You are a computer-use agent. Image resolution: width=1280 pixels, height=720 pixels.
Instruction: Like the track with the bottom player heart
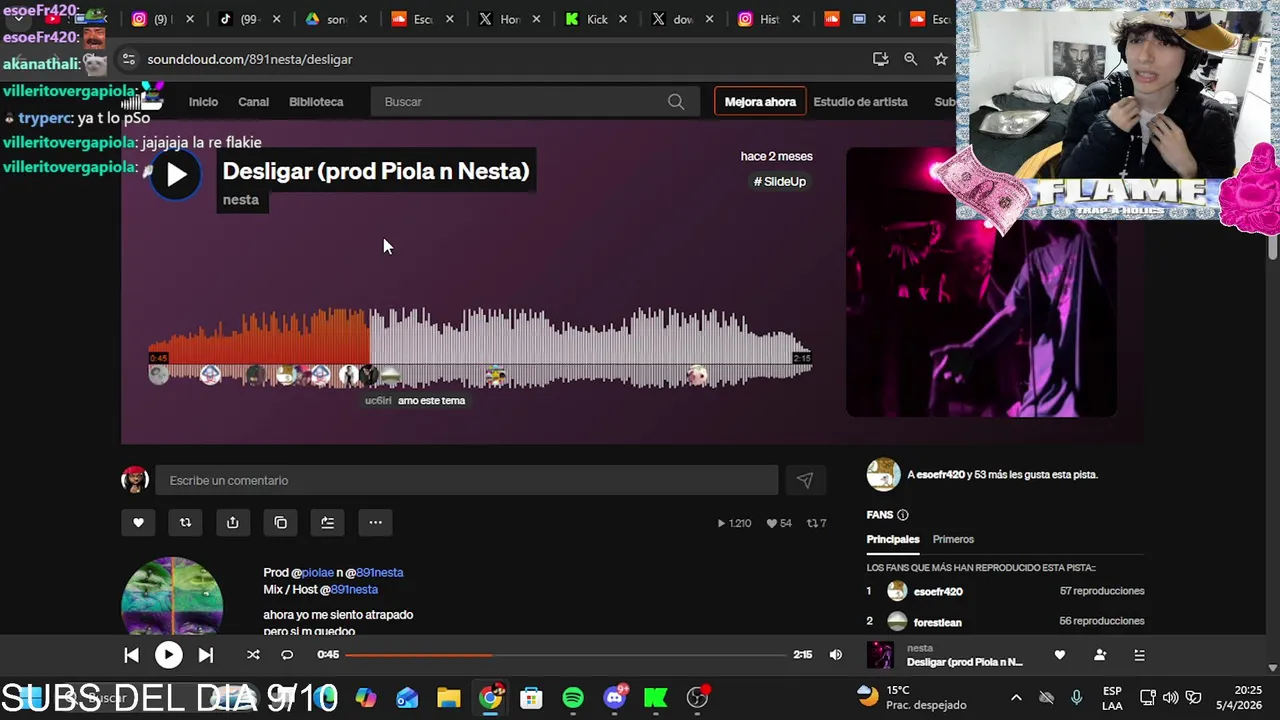coord(1060,655)
